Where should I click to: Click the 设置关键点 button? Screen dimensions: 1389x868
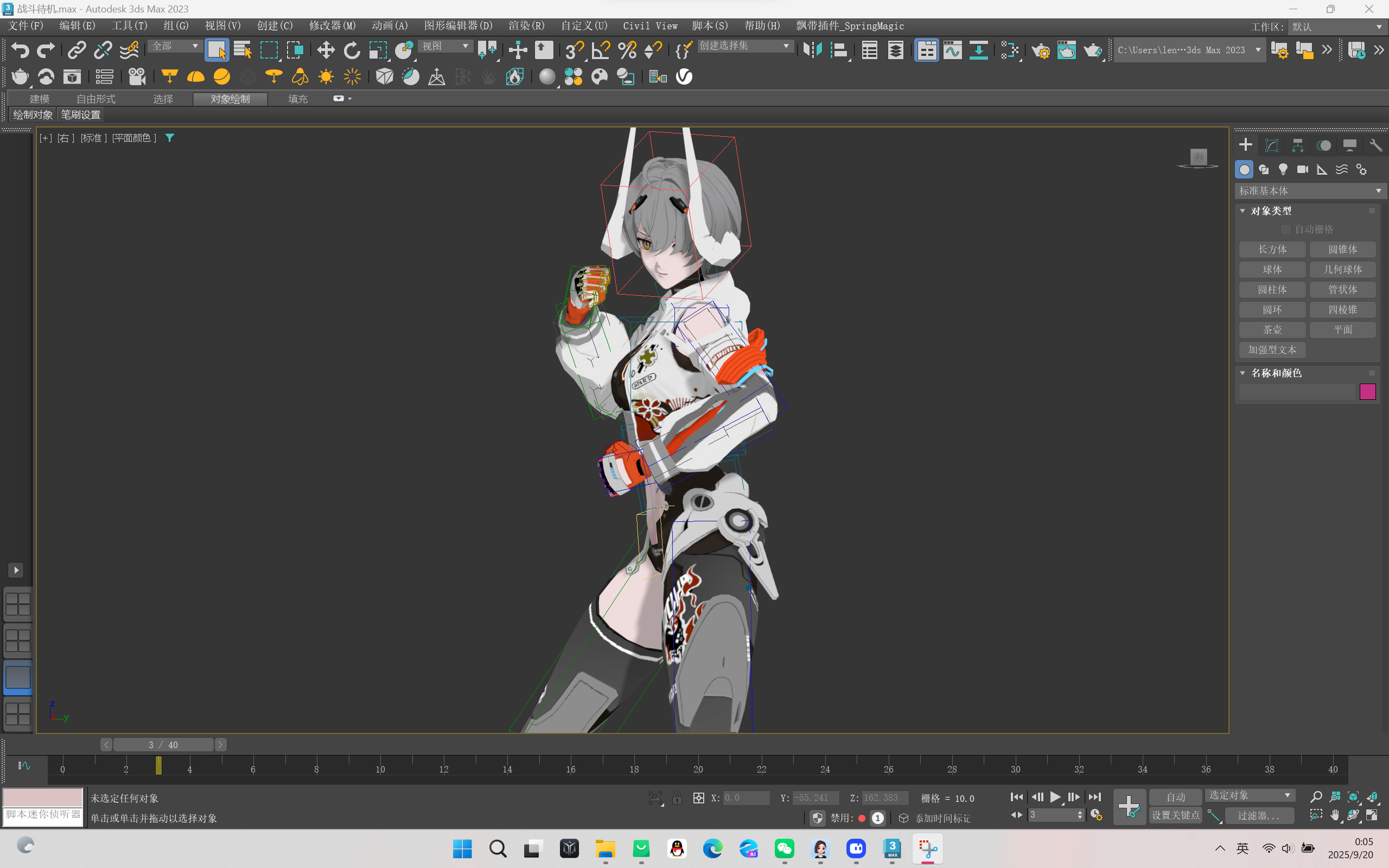tap(1175, 815)
